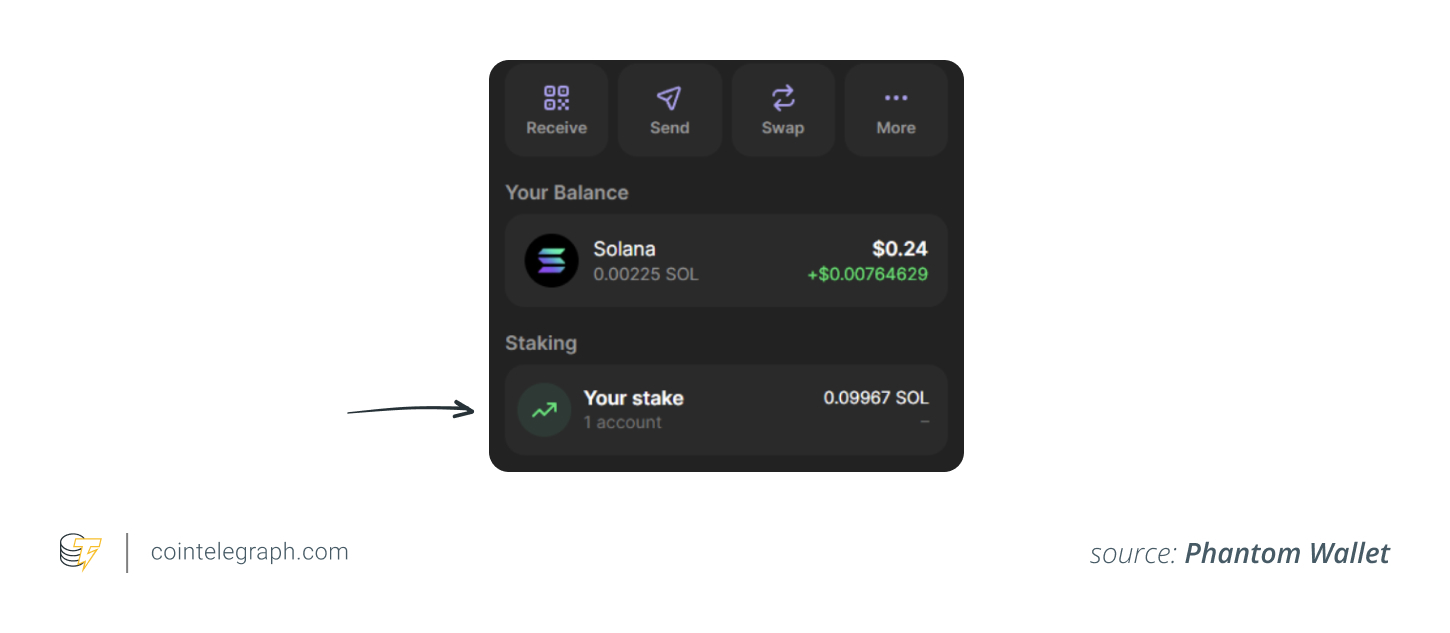Image resolution: width=1450 pixels, height=633 pixels.
Task: Open Swap using the arrows icon
Action: click(x=783, y=97)
